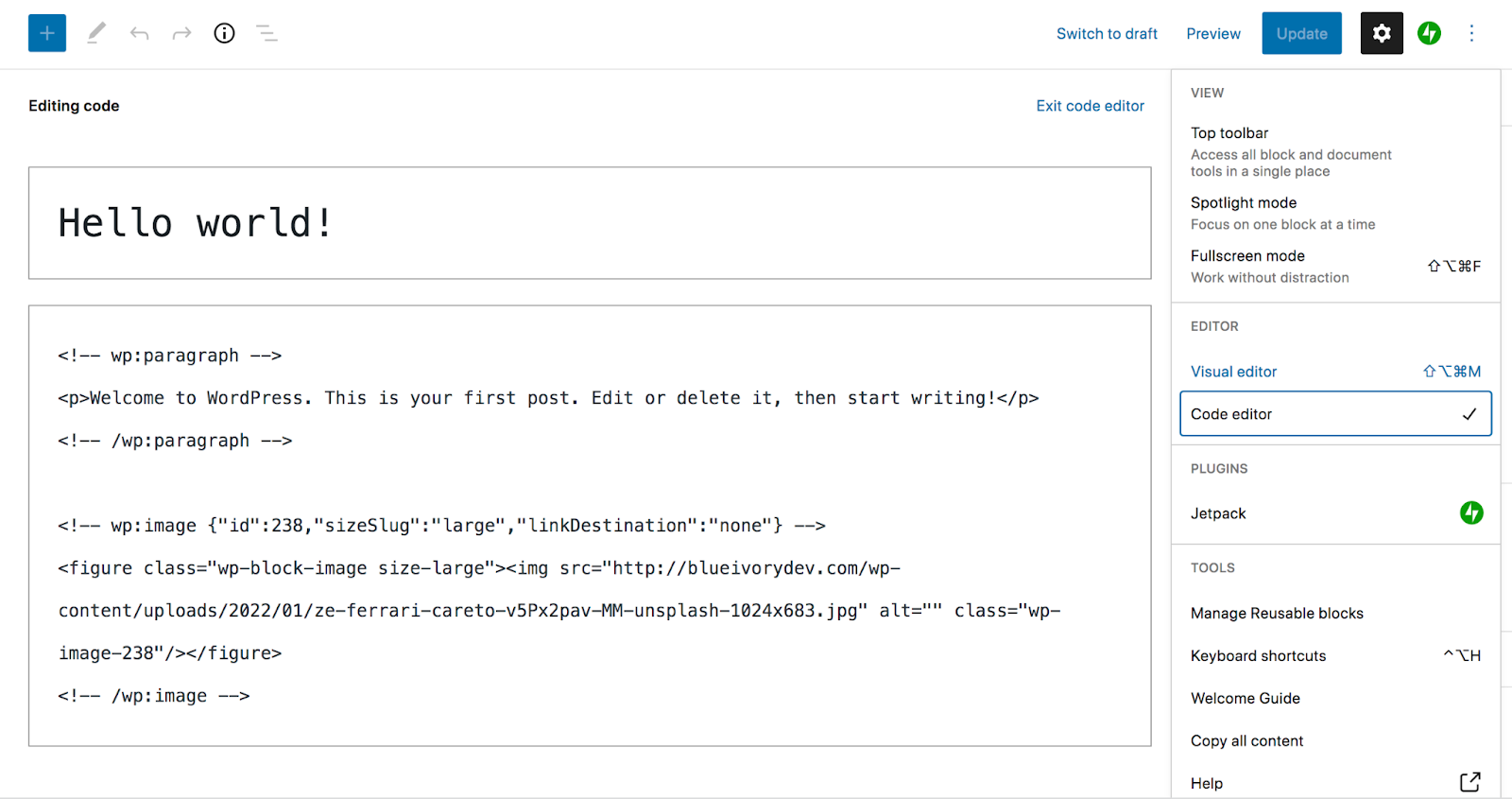Close the Options three-dot menu

click(1471, 33)
